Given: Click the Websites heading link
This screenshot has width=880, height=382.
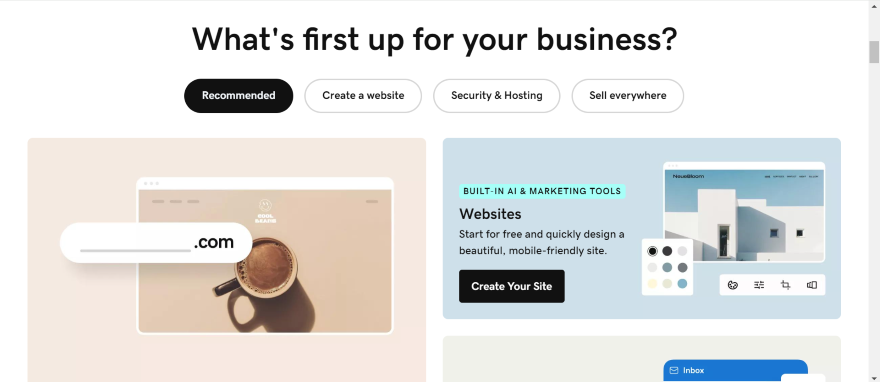Looking at the screenshot, I should click(490, 214).
